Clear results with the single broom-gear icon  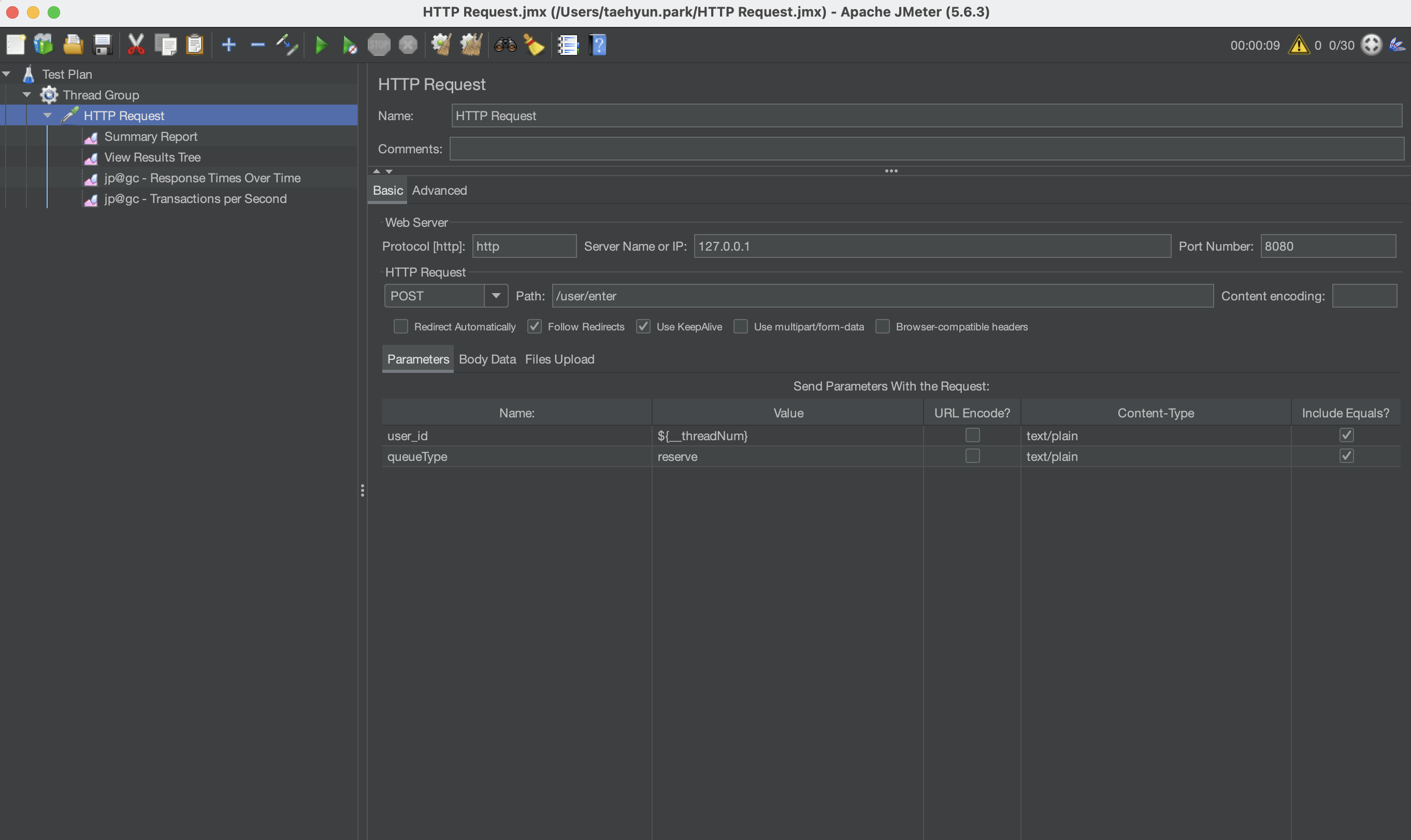tap(441, 45)
